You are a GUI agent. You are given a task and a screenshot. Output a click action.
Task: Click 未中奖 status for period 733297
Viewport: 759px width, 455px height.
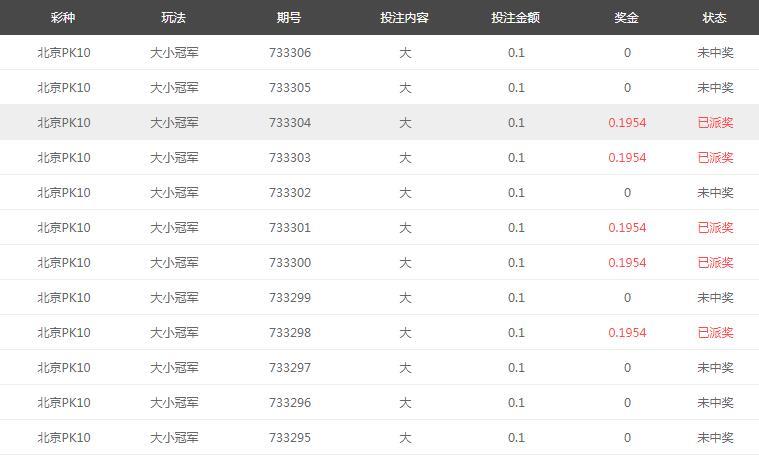[x=715, y=368]
